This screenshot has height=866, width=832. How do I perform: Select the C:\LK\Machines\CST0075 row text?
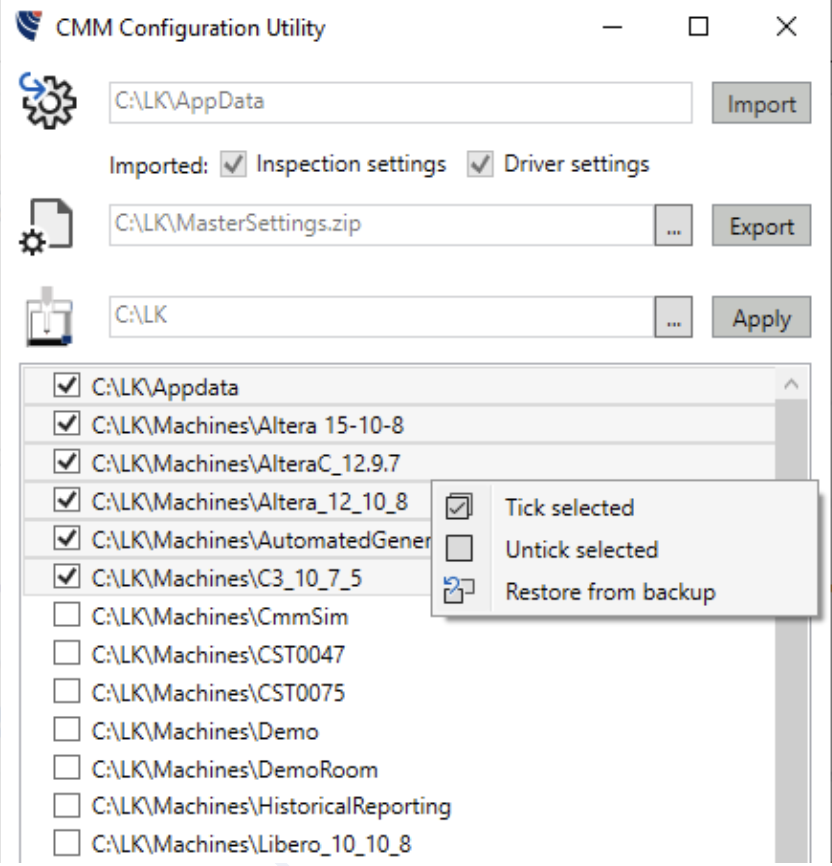pyautogui.click(x=218, y=693)
